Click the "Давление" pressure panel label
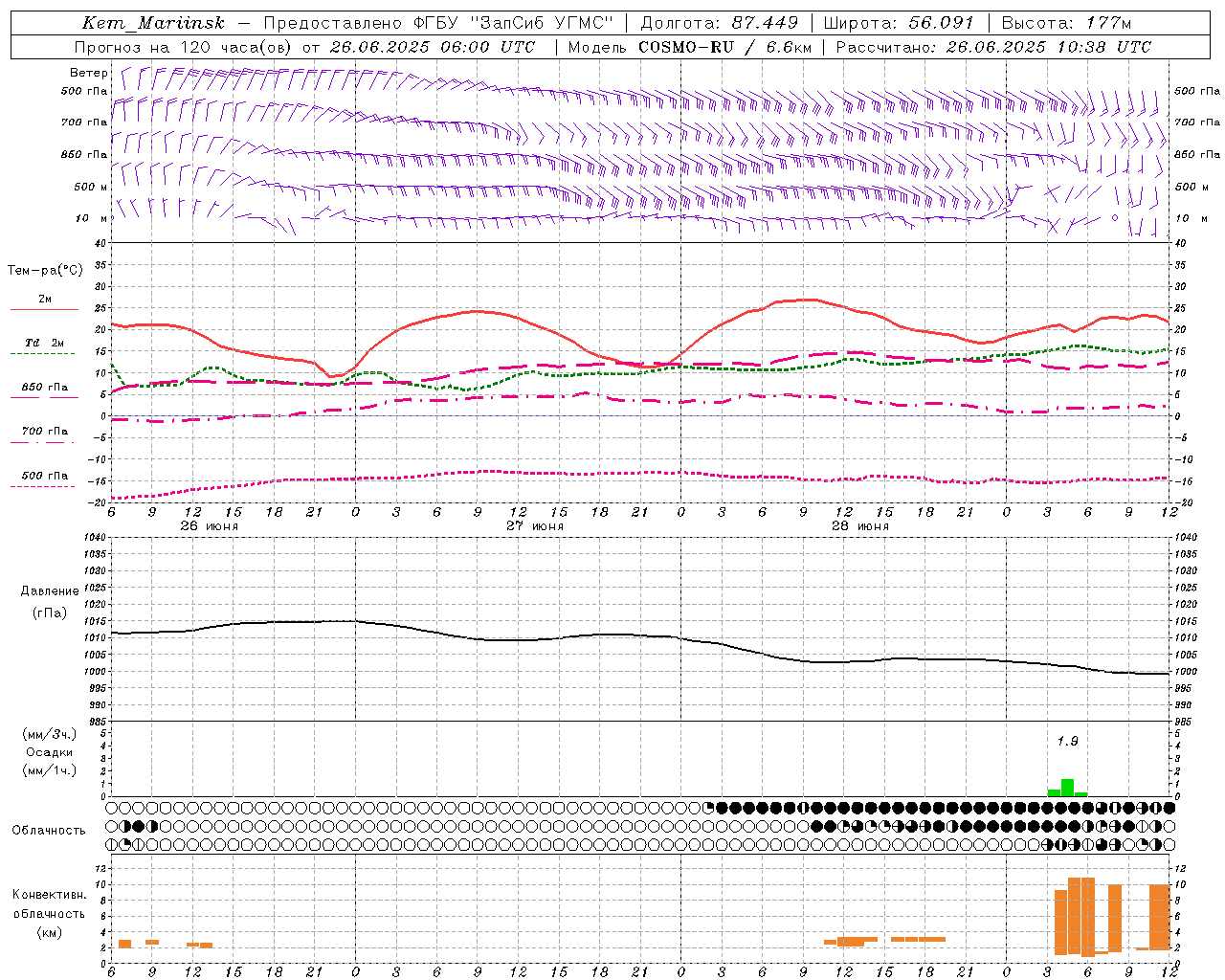This screenshot has width=1225, height=980. tap(50, 591)
